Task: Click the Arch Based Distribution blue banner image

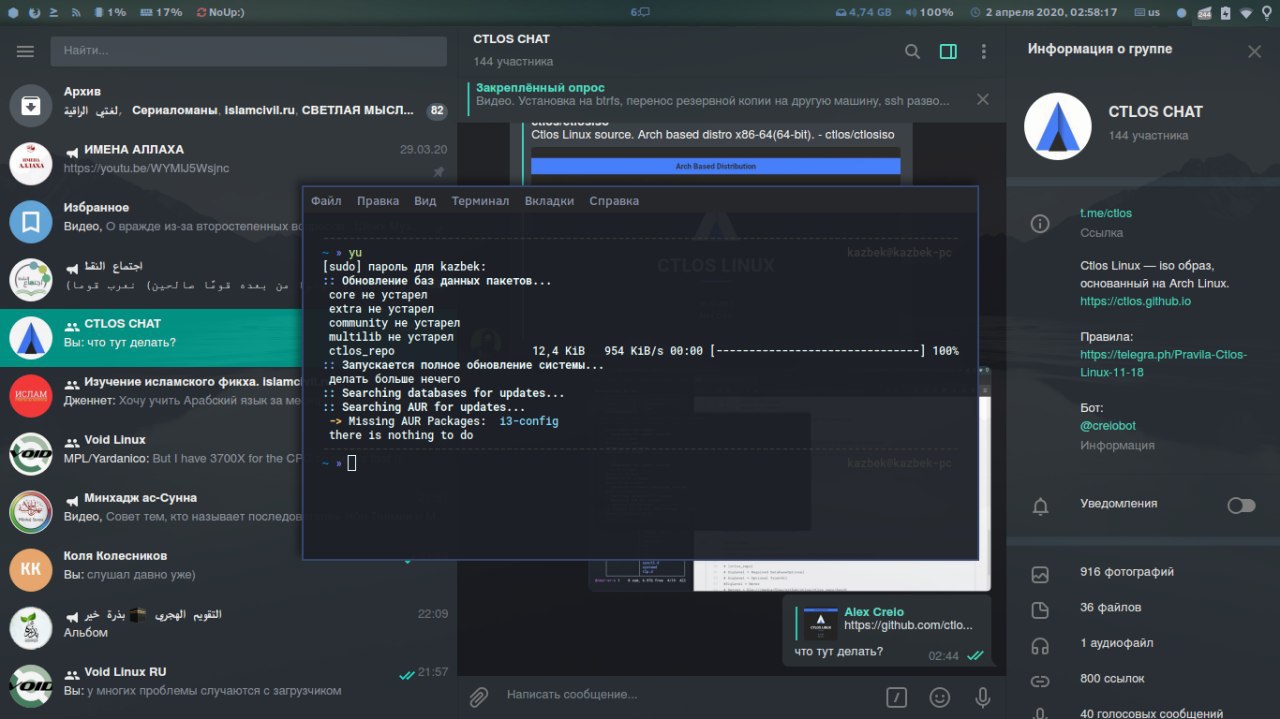Action: point(715,166)
